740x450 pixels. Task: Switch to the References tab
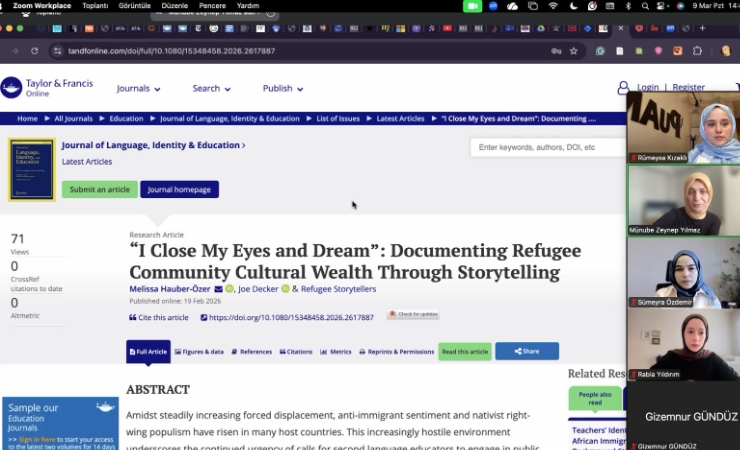[x=251, y=352]
